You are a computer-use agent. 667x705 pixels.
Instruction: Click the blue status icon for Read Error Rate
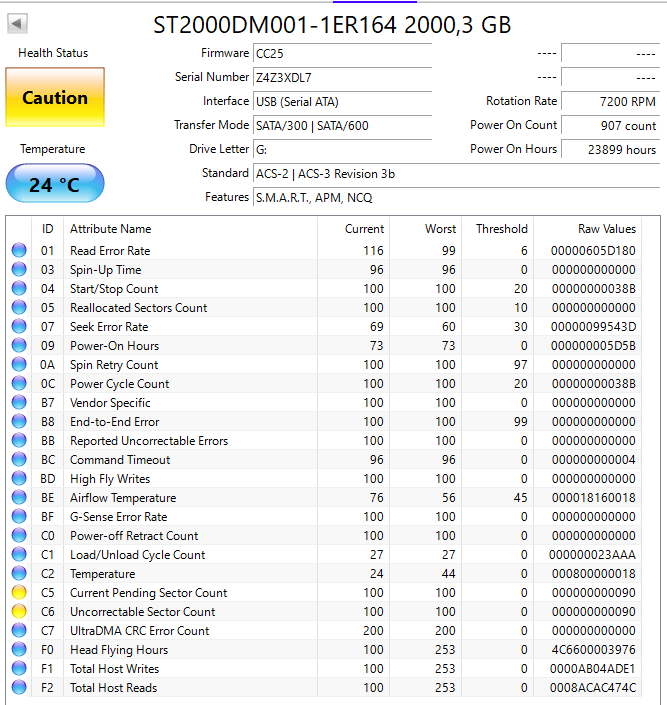(19, 251)
